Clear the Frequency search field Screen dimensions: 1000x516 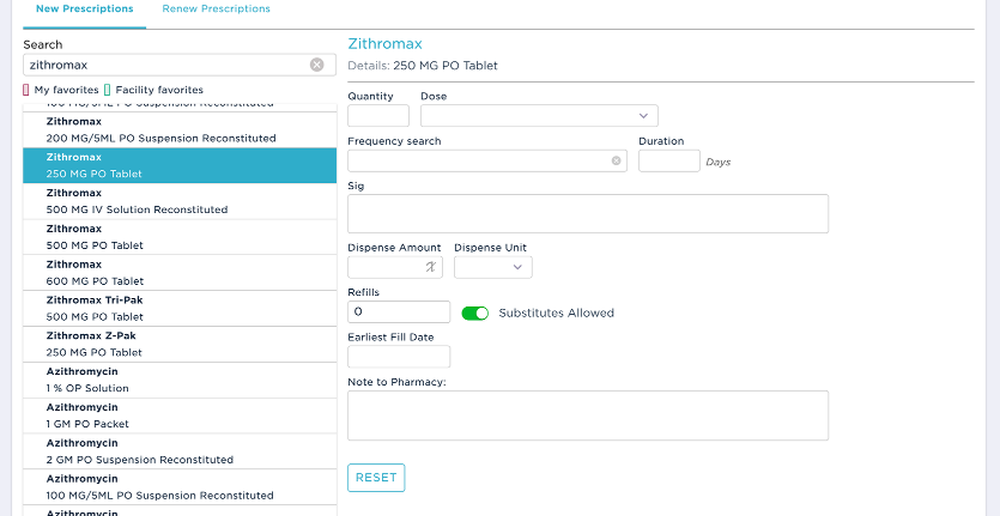click(x=616, y=161)
